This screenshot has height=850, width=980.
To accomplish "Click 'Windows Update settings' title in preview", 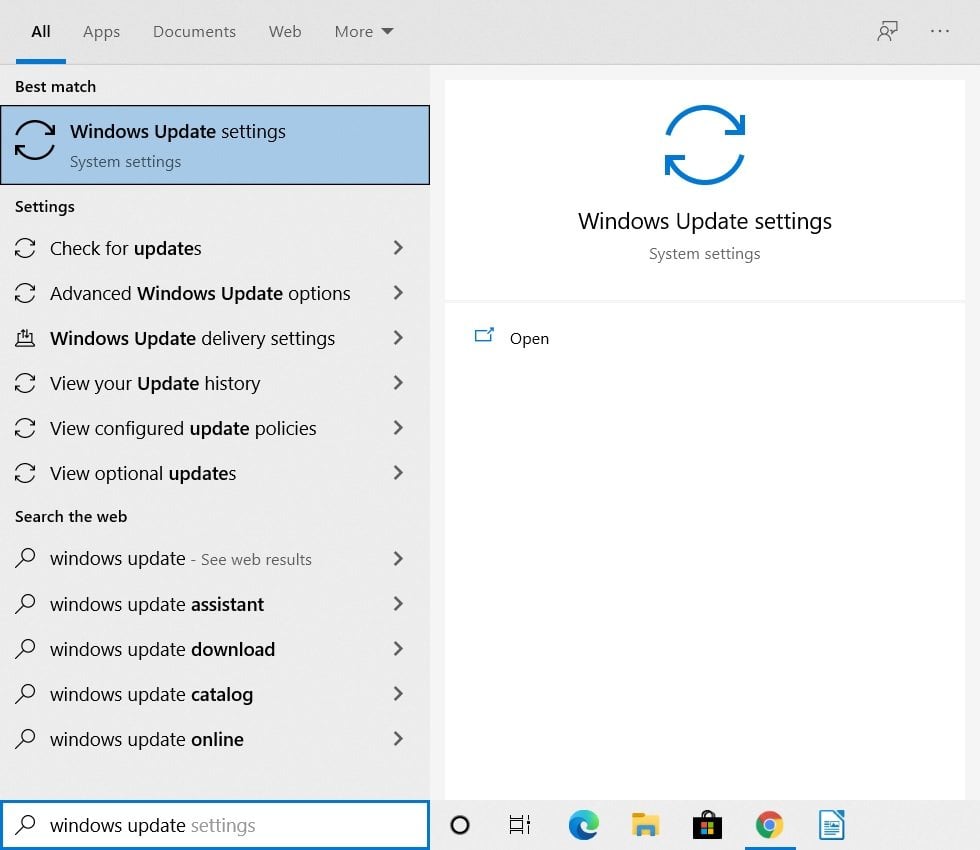I will pyautogui.click(x=704, y=221).
